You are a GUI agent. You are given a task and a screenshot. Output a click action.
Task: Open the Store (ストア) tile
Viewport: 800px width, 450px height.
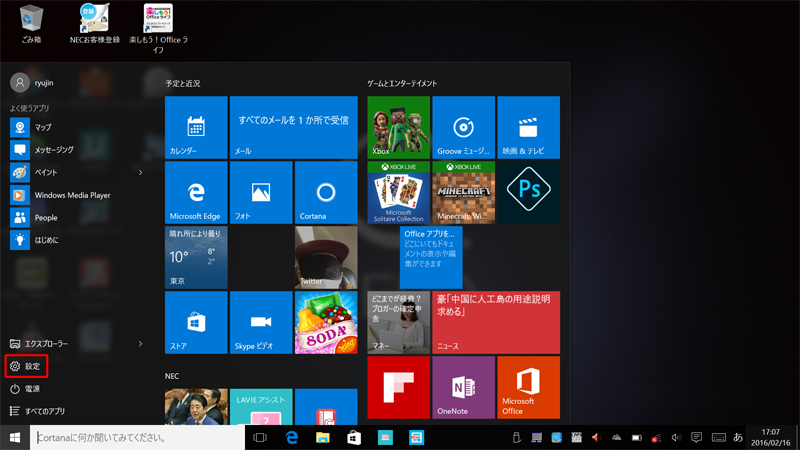[196, 322]
